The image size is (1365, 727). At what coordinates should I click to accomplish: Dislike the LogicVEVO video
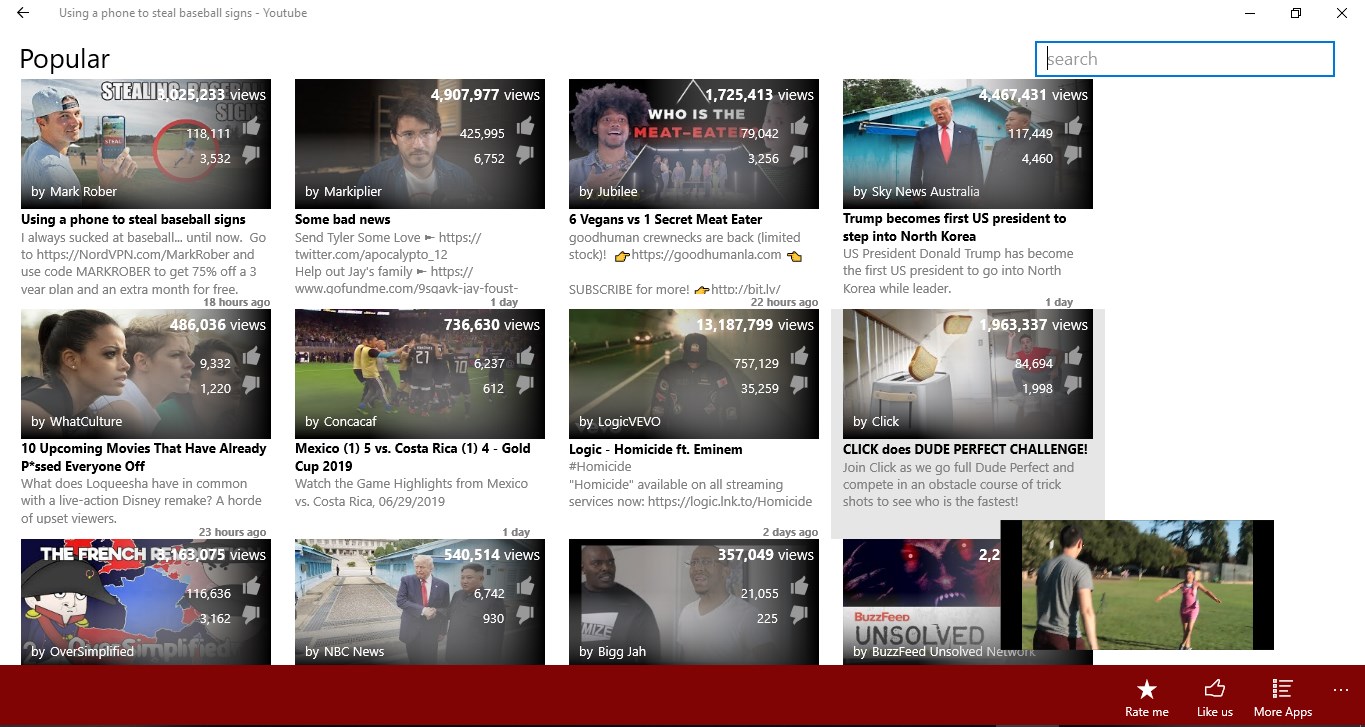click(799, 384)
